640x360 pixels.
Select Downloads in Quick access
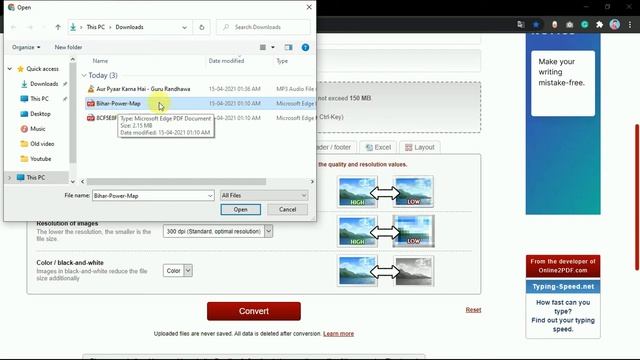pos(44,84)
